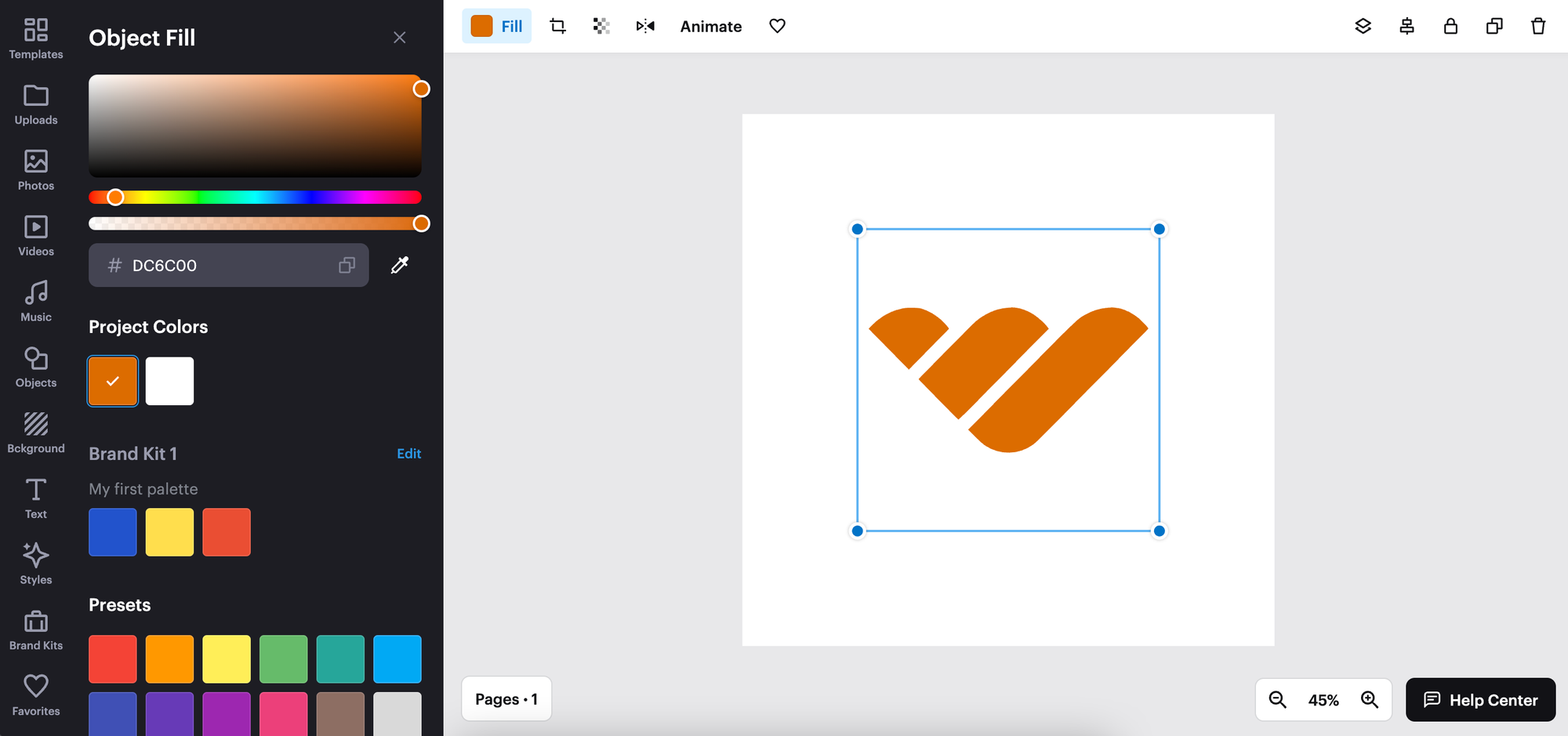Open the Photos panel in the sidebar
1568x736 pixels.
coord(35,169)
